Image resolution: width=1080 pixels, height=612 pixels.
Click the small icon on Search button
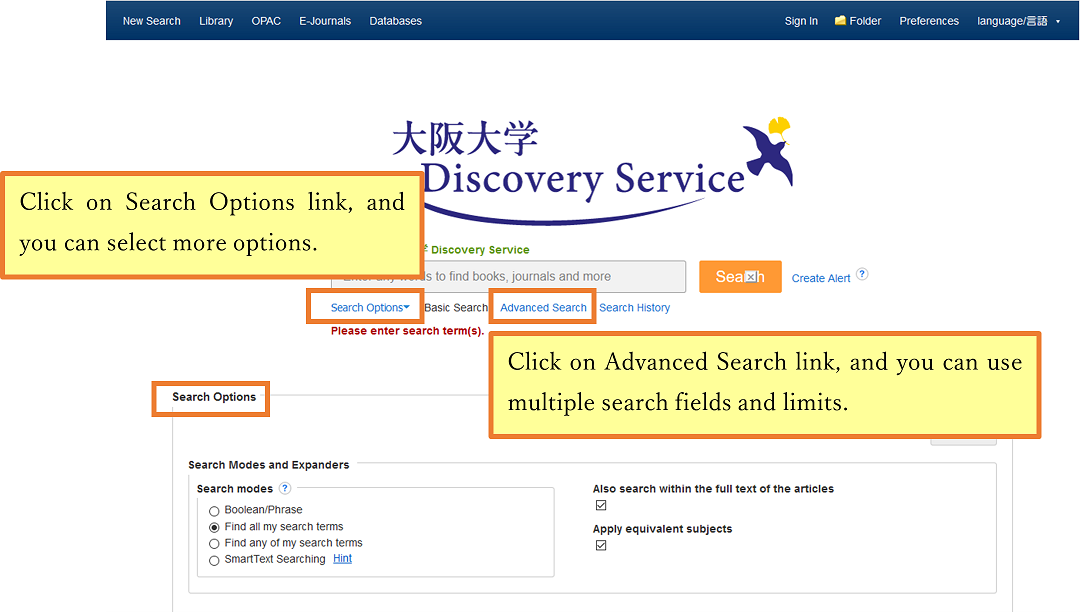click(x=751, y=277)
